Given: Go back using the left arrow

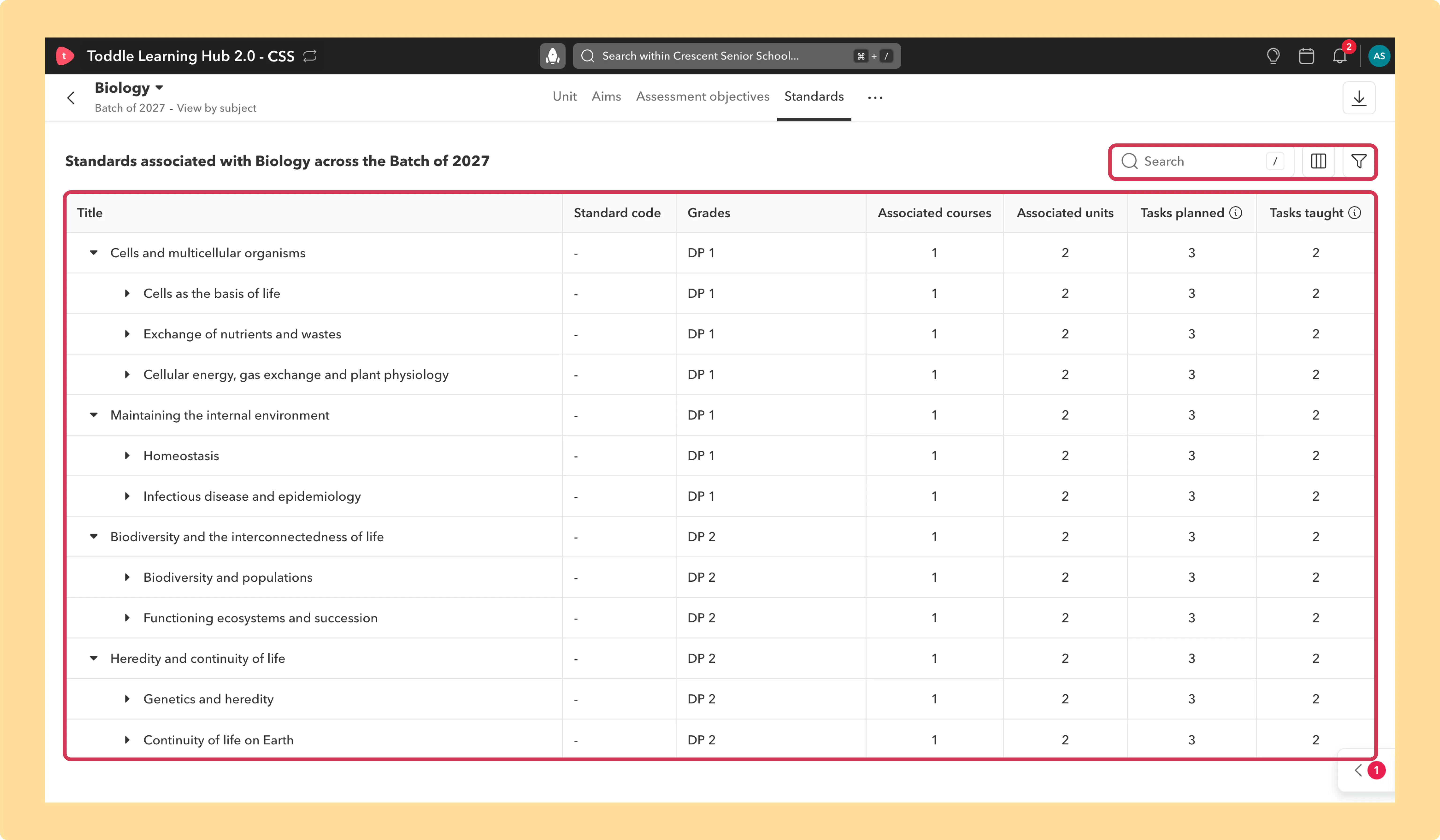Looking at the screenshot, I should coord(71,98).
